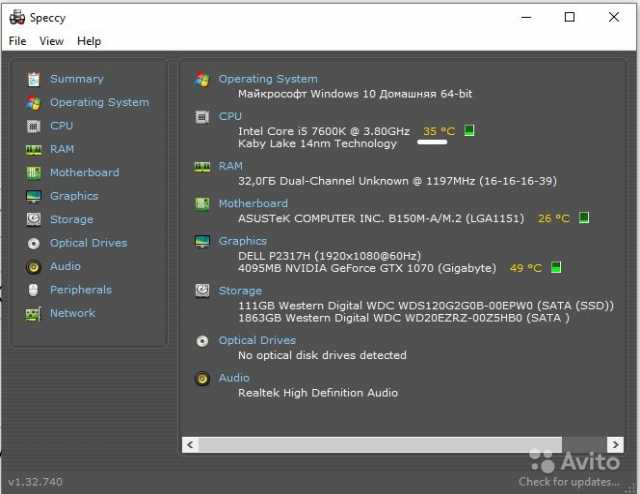Minimize the Speccy window
640x494 pixels.
(x=527, y=17)
